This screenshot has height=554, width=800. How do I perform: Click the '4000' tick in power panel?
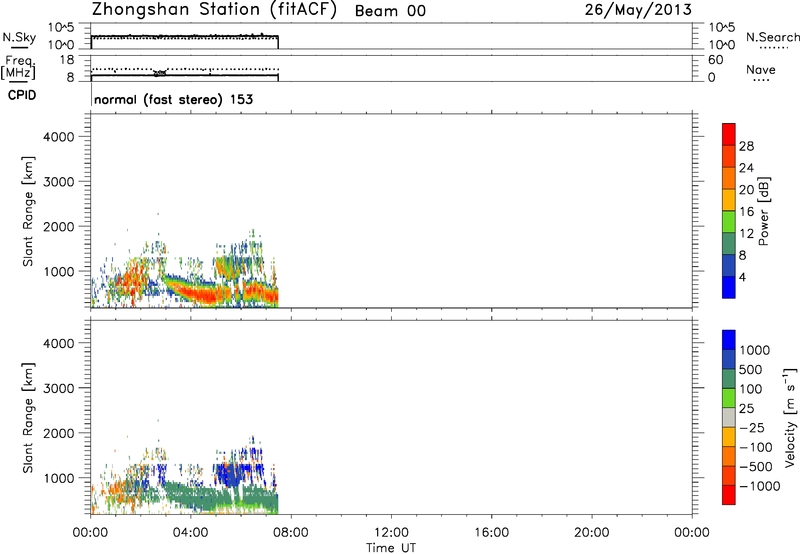click(59, 137)
